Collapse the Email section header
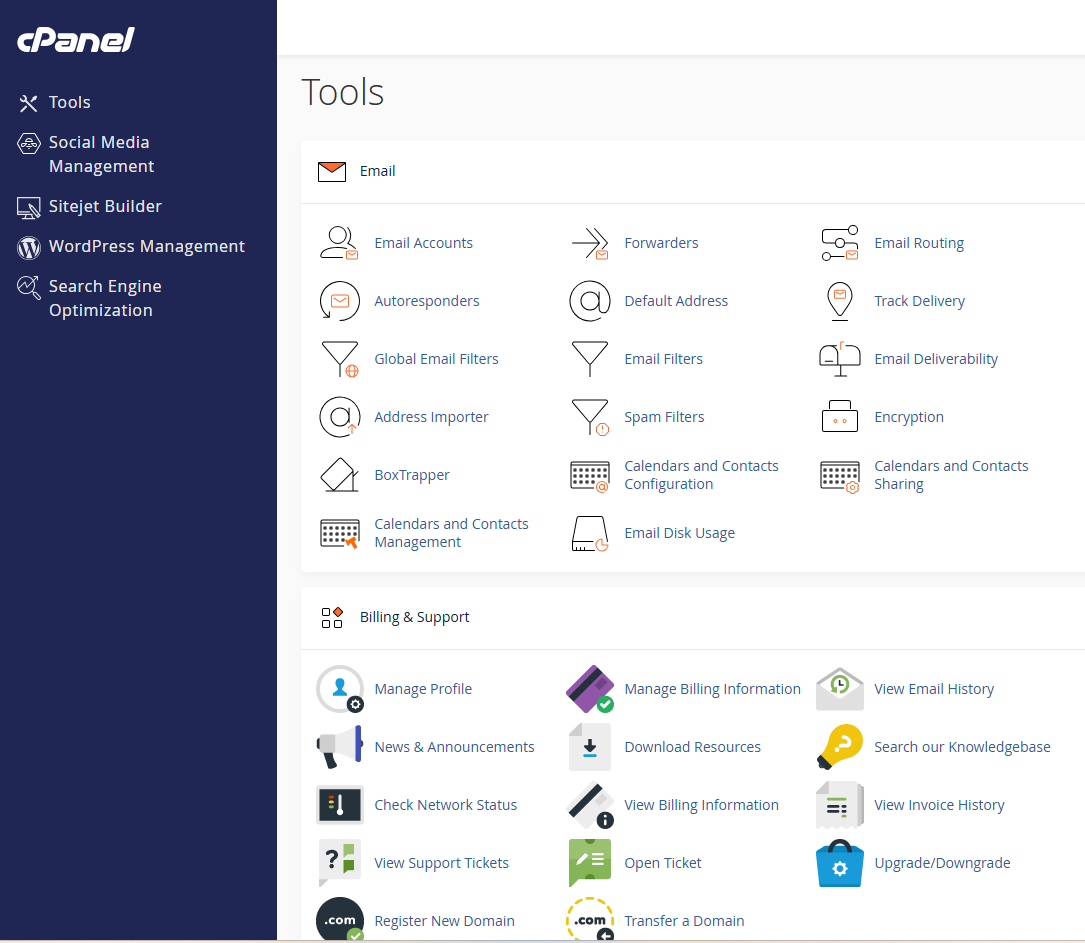The width and height of the screenshot is (1085, 943). tap(693, 172)
